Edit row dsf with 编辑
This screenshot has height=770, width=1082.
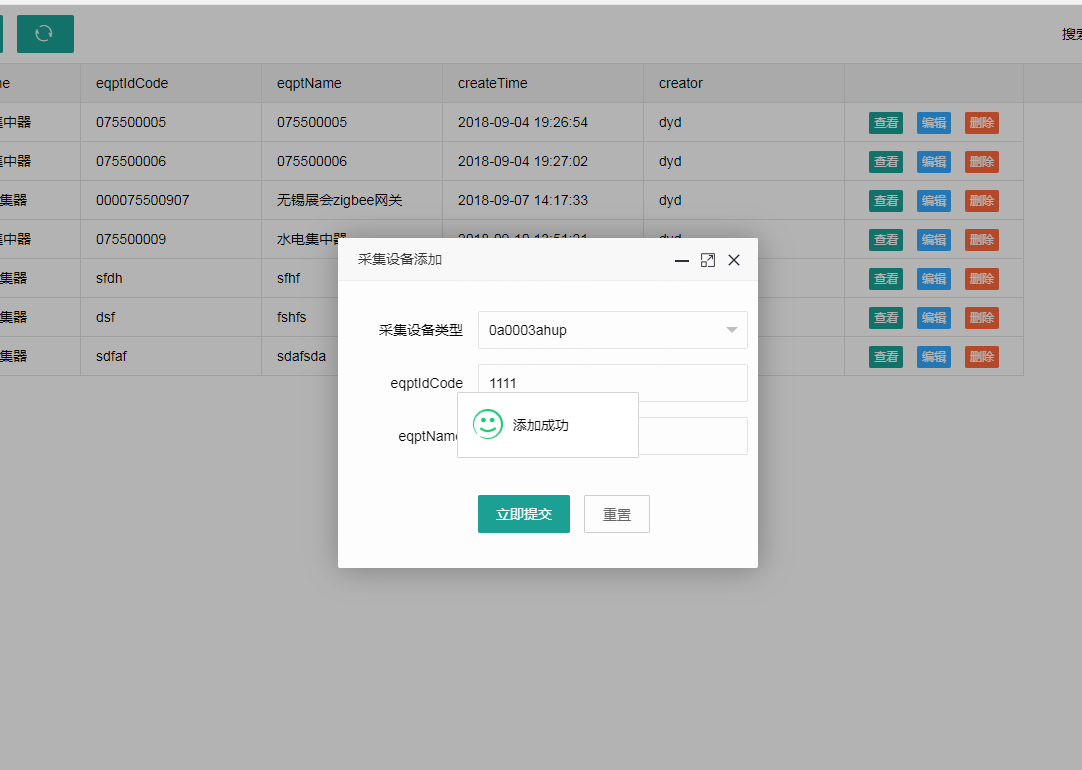point(934,317)
